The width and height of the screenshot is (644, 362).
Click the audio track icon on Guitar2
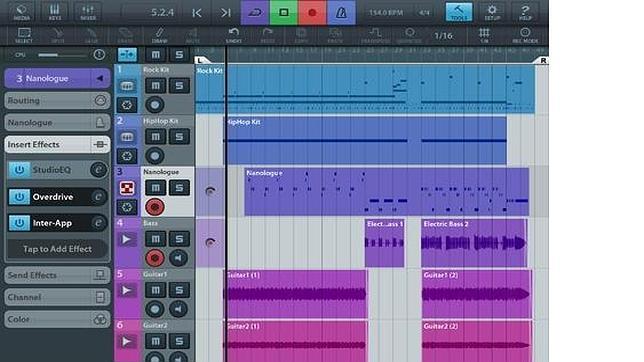(x=127, y=341)
